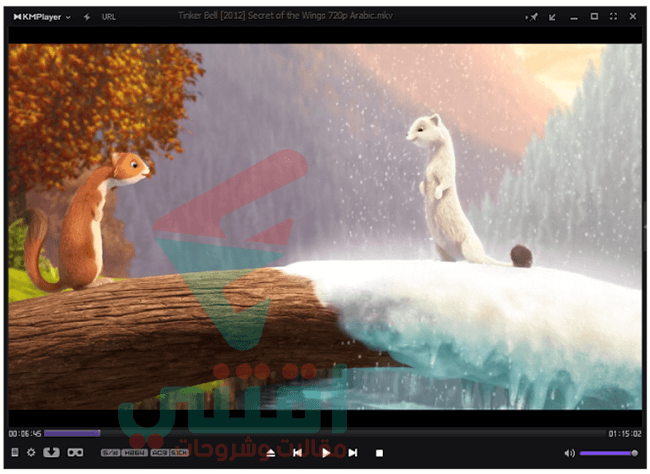The width and height of the screenshot is (650, 474).
Task: Click the eject open-file button
Action: coord(270,453)
